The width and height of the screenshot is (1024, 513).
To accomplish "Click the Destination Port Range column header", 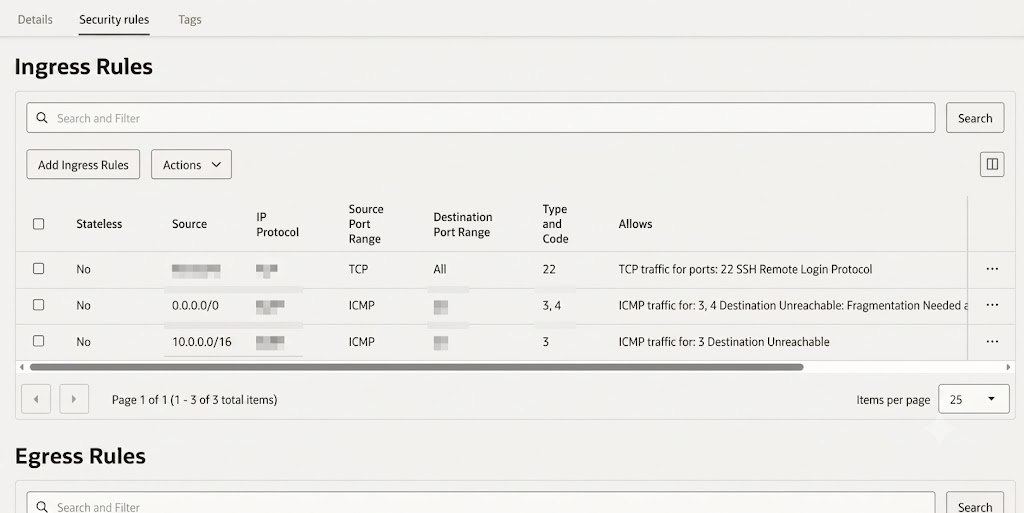I will pyautogui.click(x=462, y=225).
